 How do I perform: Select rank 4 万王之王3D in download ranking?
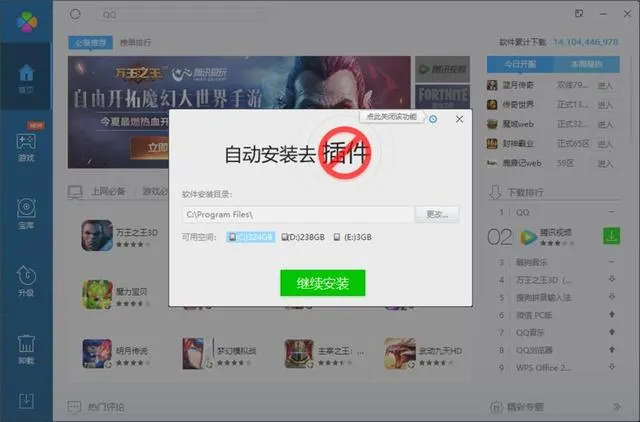click(x=544, y=280)
